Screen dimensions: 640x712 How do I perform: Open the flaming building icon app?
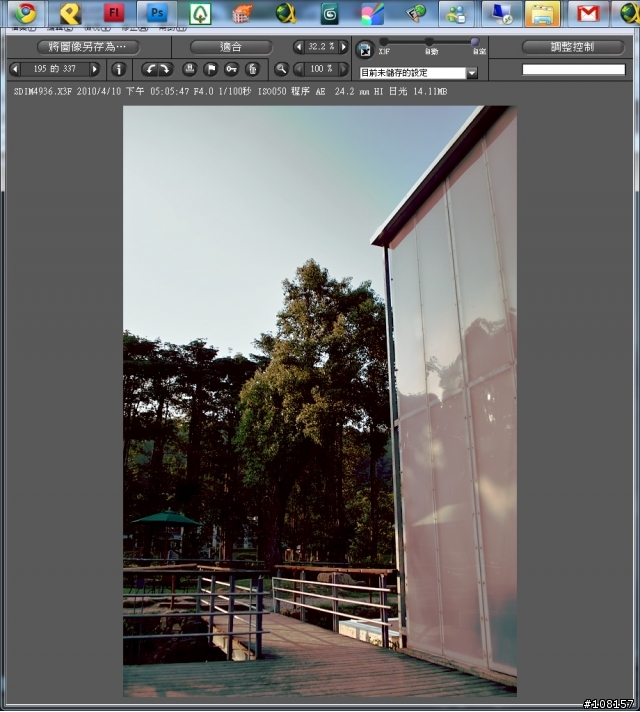243,13
